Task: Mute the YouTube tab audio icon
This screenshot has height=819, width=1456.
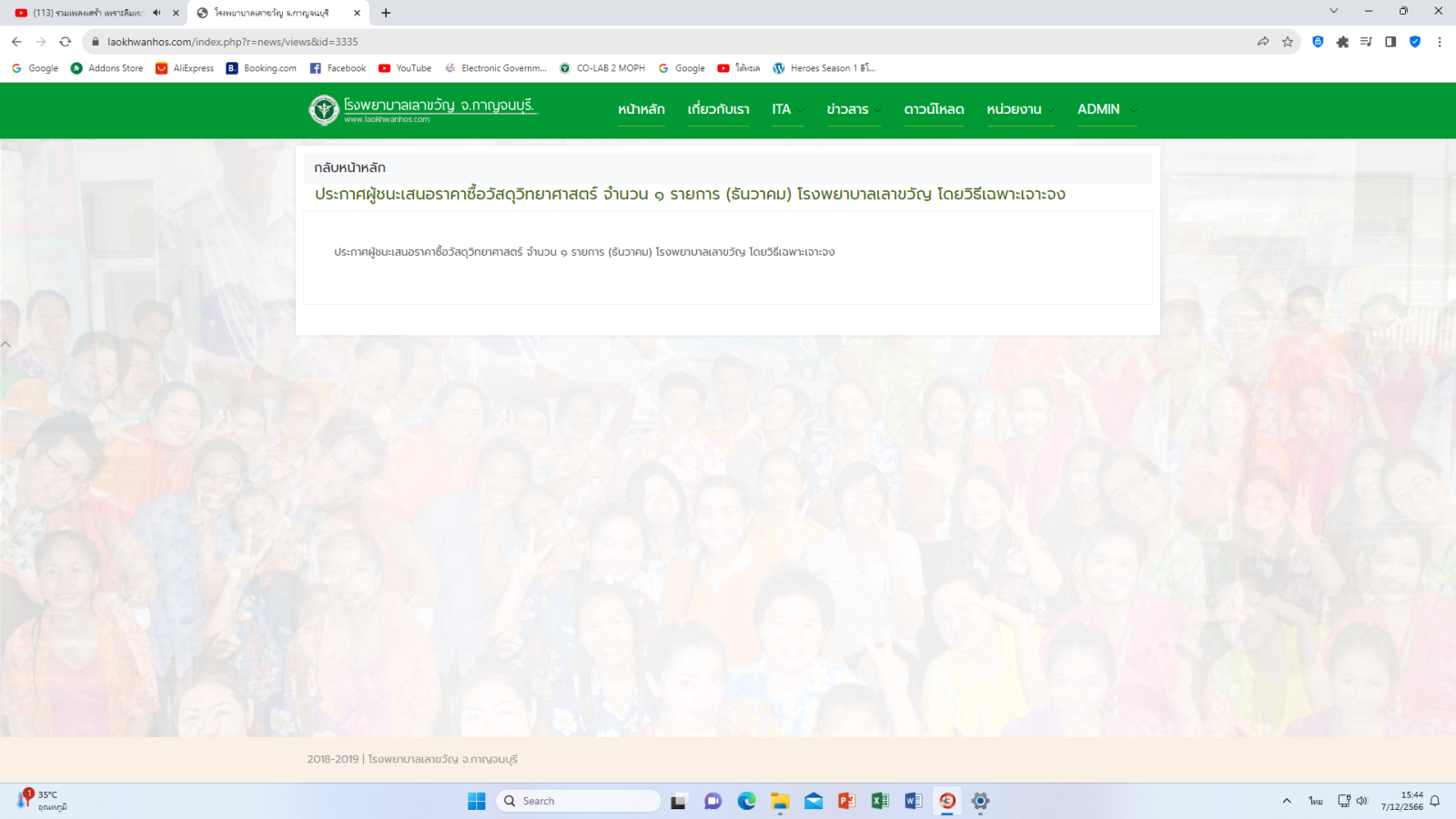Action: 157,13
